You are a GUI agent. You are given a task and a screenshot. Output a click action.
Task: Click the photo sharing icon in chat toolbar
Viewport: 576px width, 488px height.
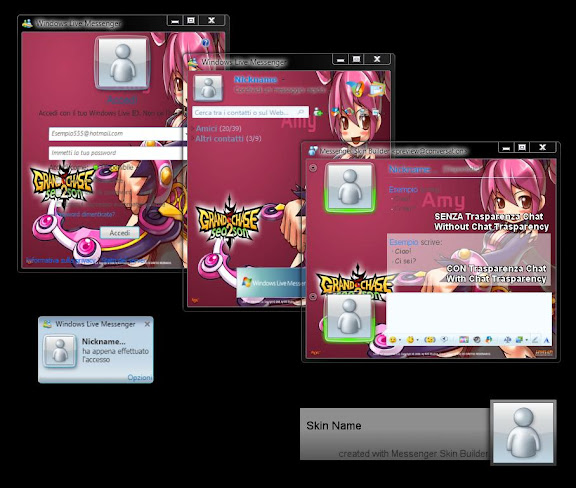pos(464,340)
